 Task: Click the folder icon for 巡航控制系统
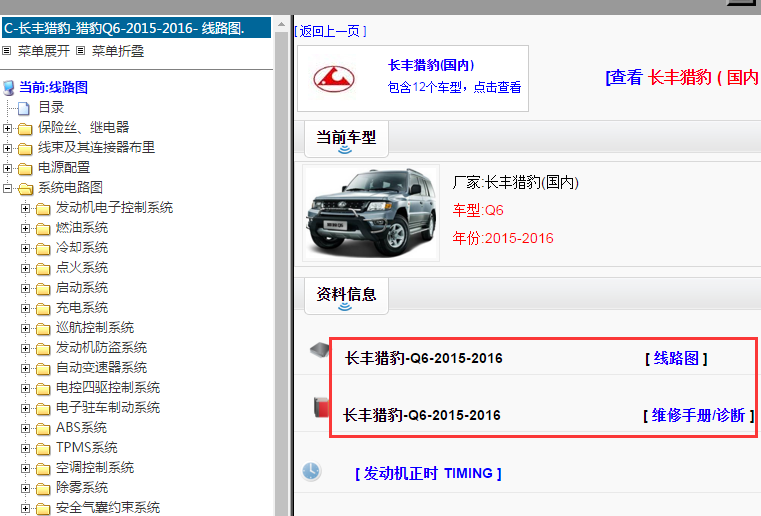click(43, 329)
